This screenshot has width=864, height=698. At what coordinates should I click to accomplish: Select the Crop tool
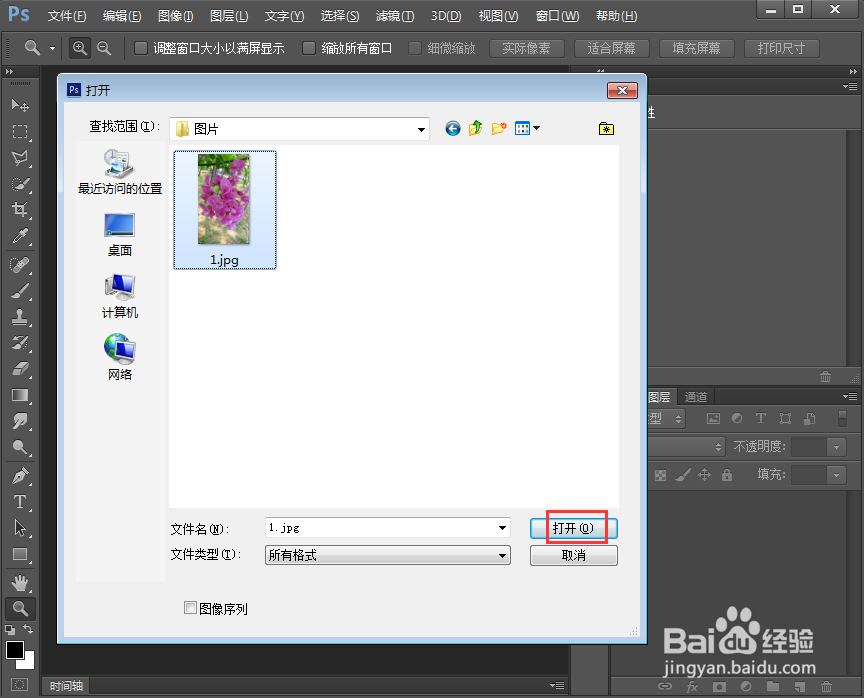[21, 210]
